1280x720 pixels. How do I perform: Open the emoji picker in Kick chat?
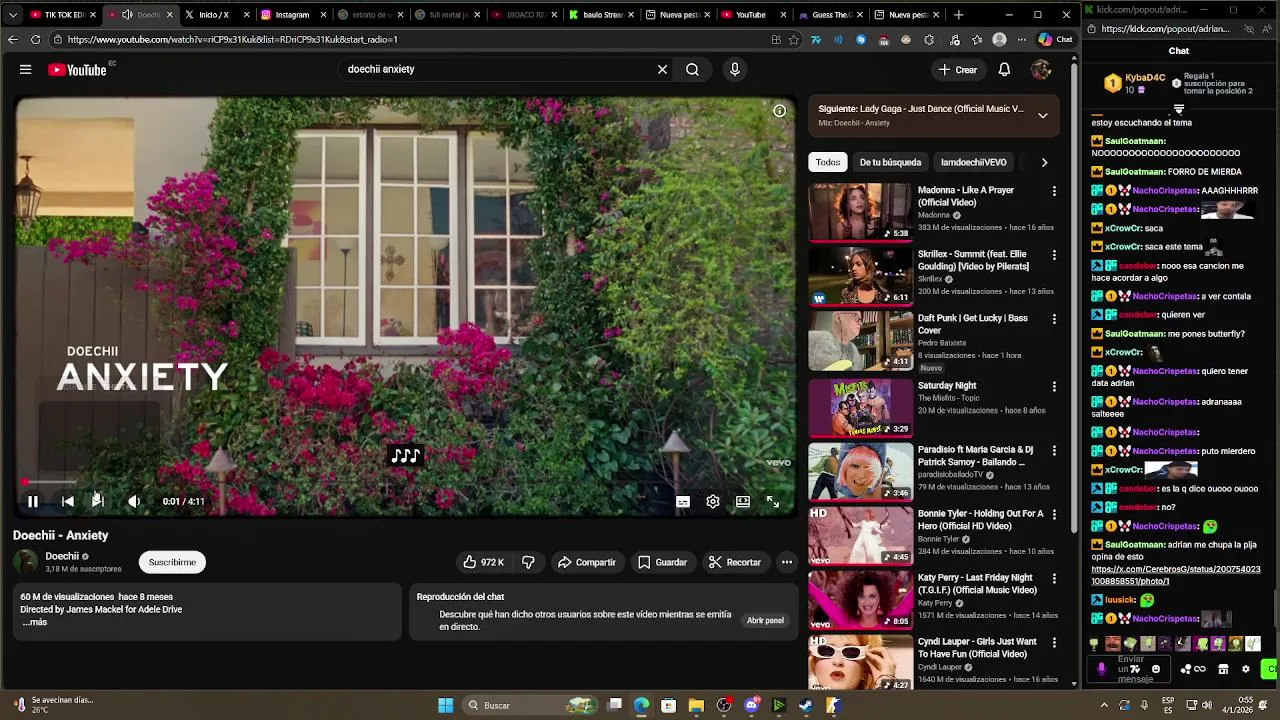coord(1156,670)
